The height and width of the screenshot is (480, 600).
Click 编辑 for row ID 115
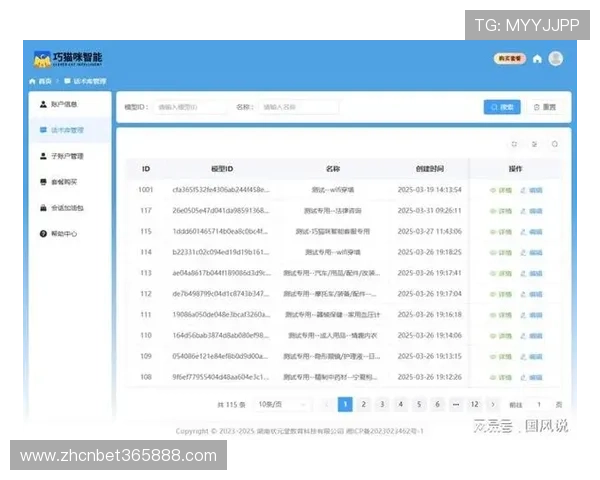[532, 232]
